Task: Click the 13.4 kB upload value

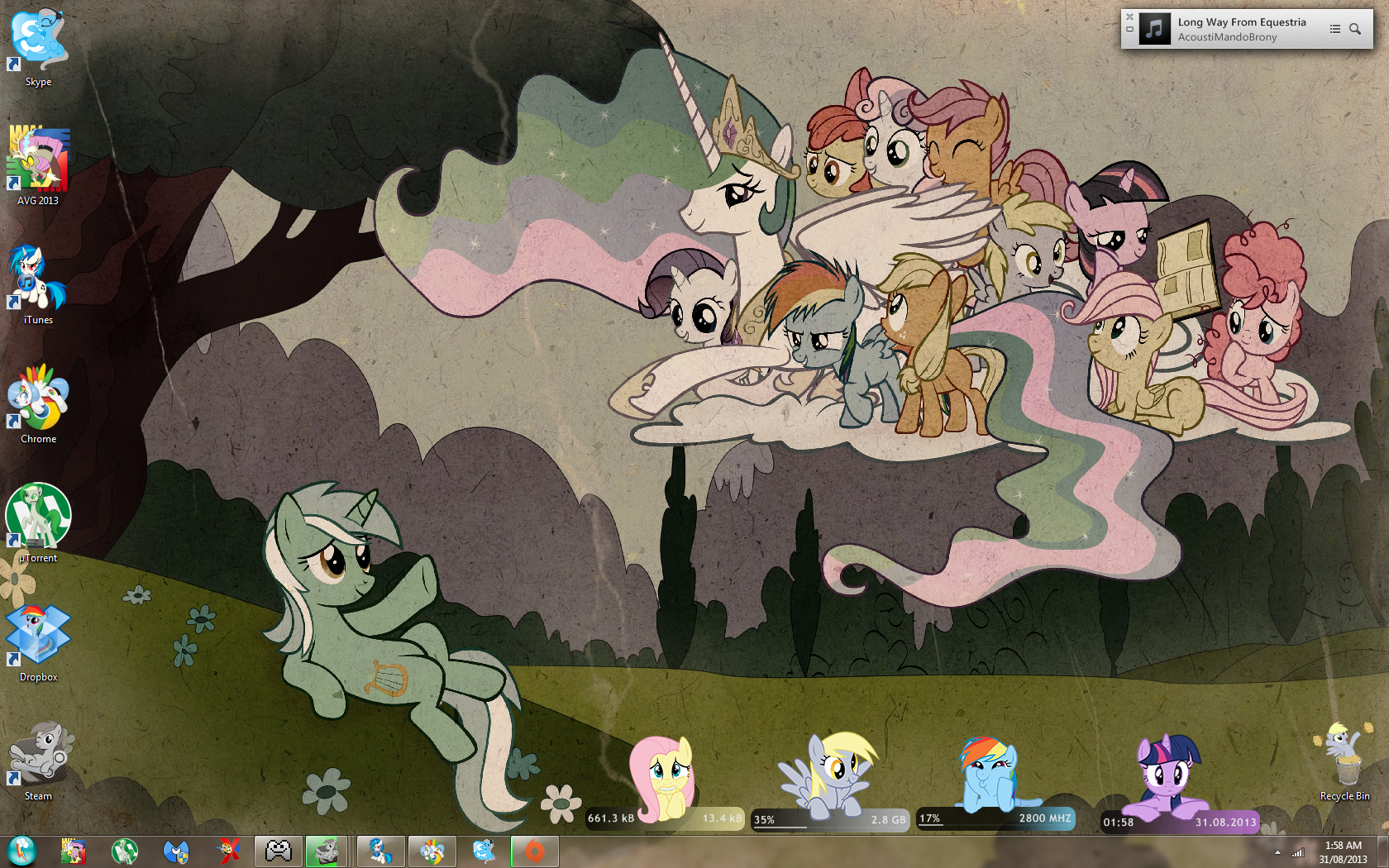Action: coord(722,818)
